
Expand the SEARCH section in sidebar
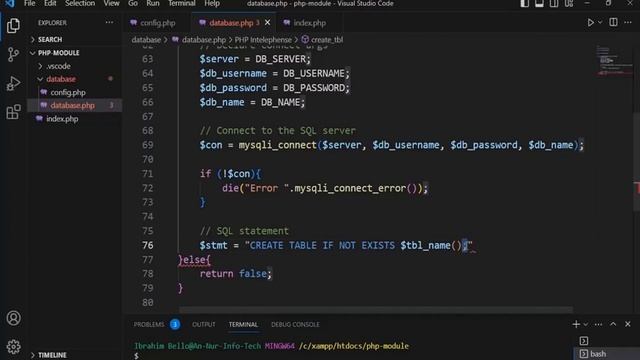pos(50,40)
